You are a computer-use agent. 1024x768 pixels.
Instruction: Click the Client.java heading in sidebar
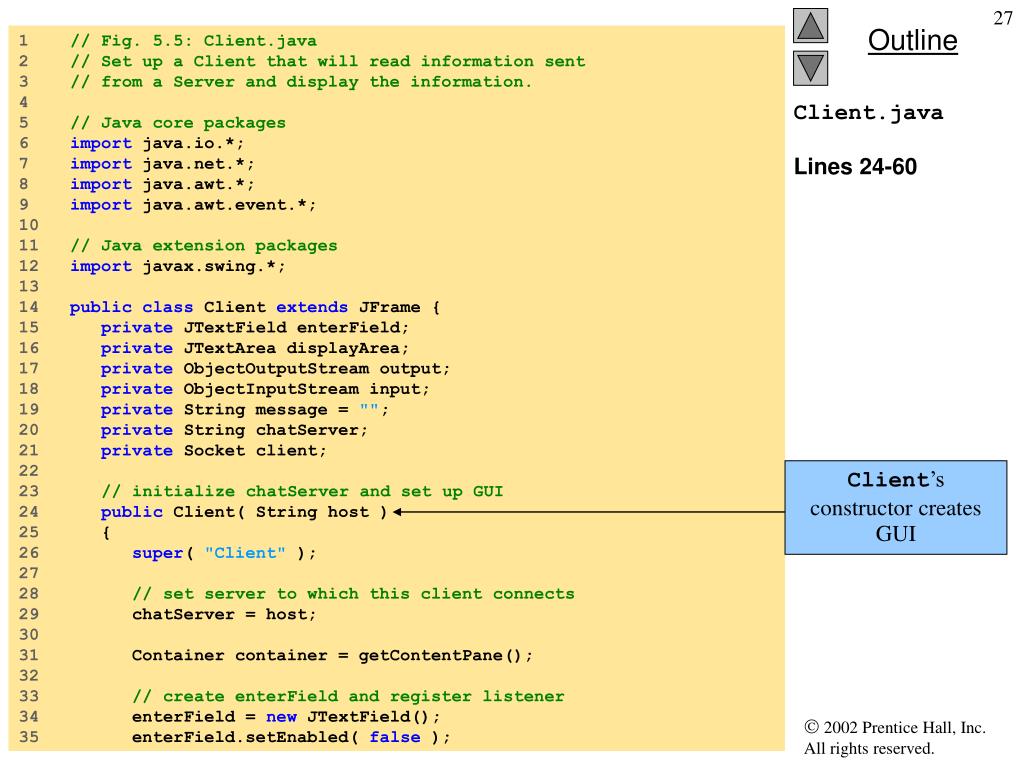click(x=868, y=113)
